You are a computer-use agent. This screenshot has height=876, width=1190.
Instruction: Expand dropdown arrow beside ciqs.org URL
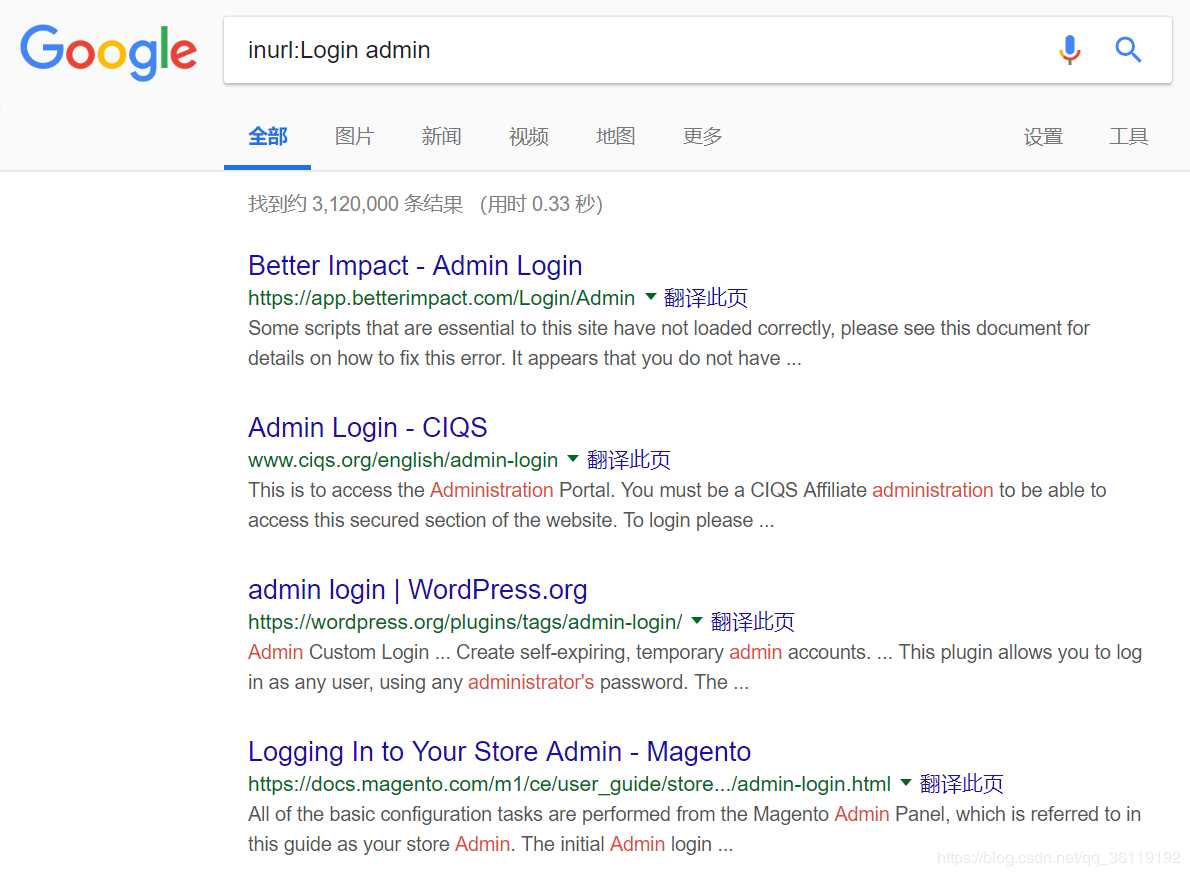coord(573,458)
